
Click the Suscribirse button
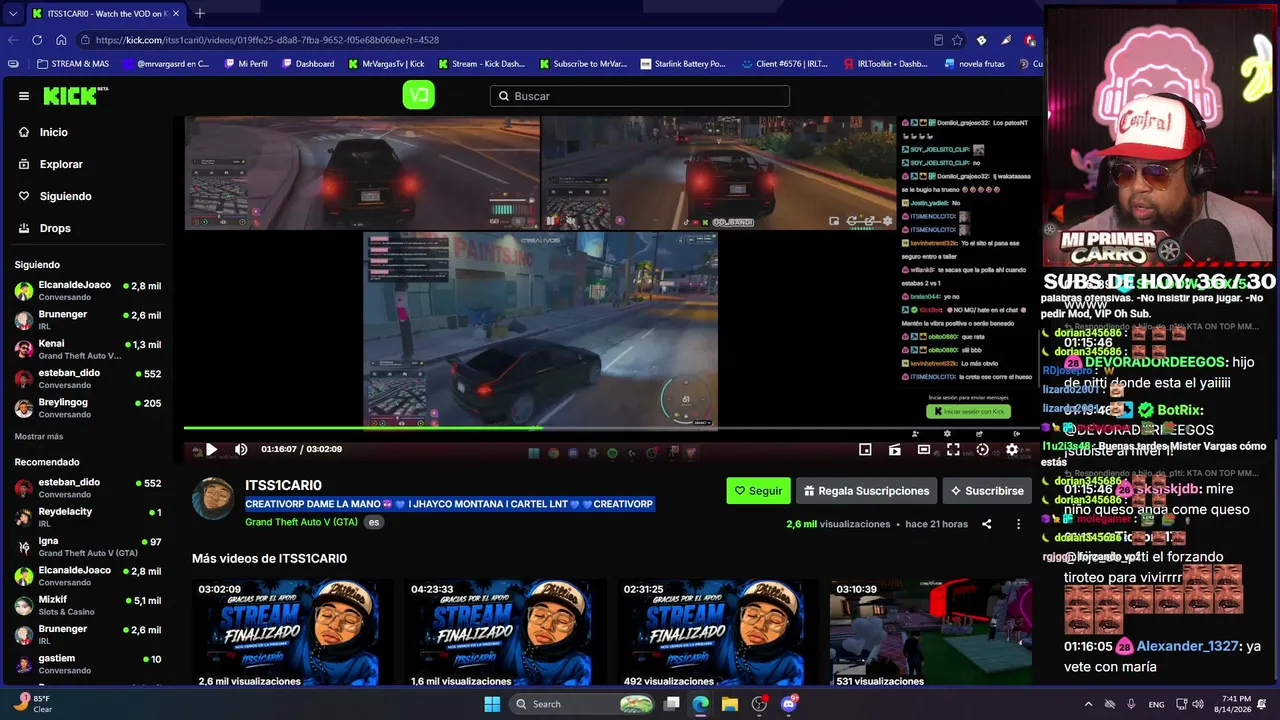pos(987,491)
